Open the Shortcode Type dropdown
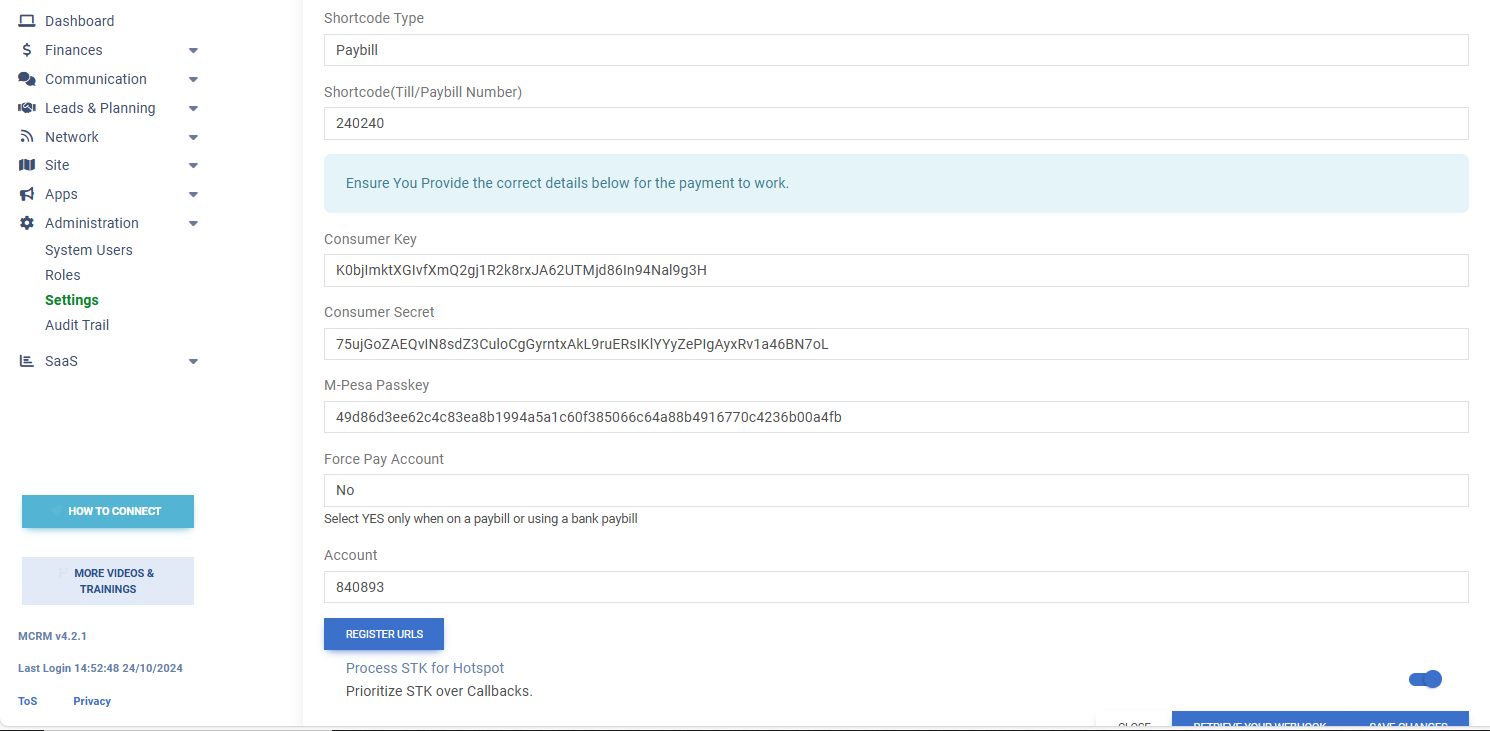The height and width of the screenshot is (731, 1490). [895, 49]
